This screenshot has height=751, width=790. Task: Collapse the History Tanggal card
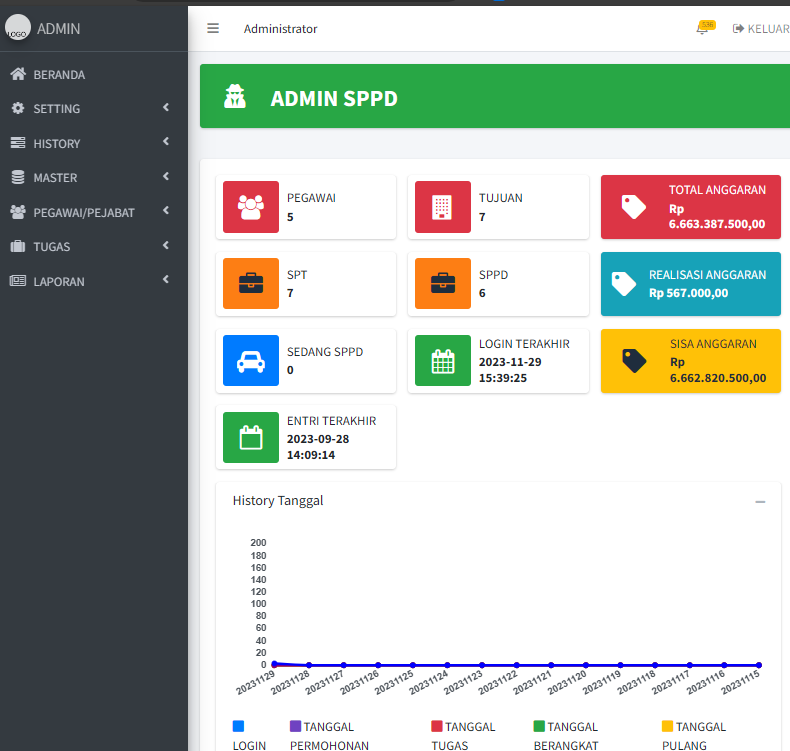pyautogui.click(x=760, y=501)
